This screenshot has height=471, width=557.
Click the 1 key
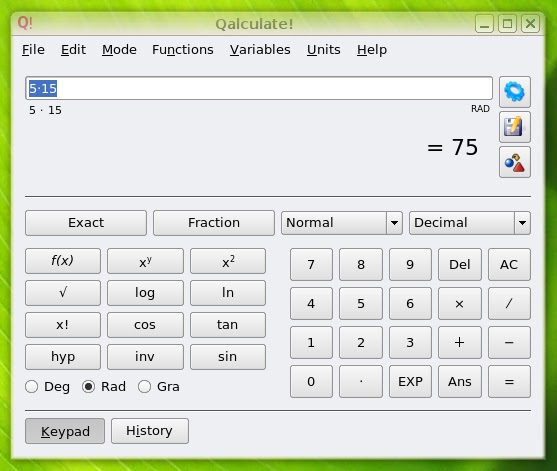(311, 343)
